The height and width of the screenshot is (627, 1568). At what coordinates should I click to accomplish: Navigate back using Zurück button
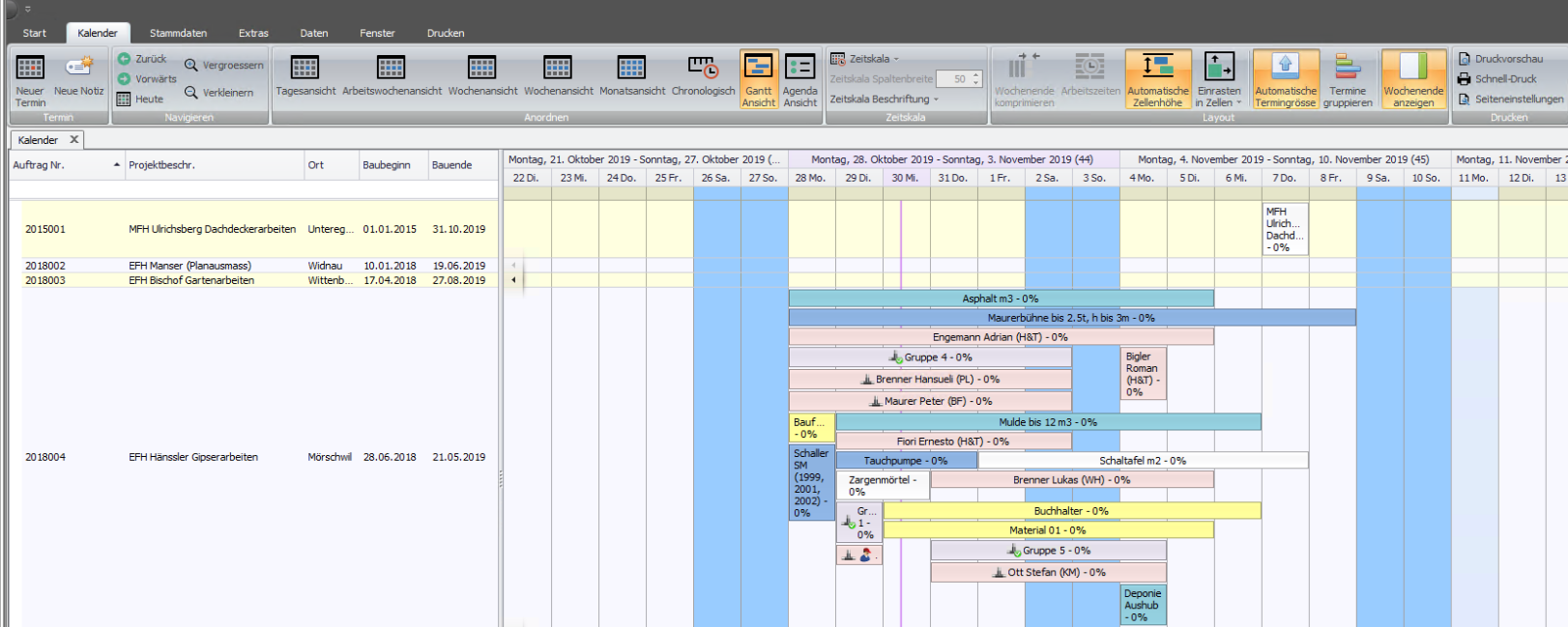click(142, 59)
